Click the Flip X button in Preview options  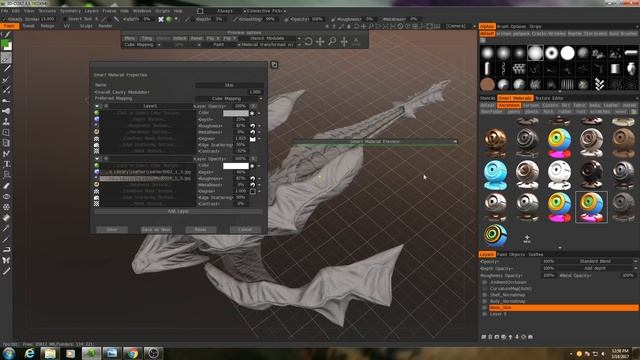pos(213,38)
